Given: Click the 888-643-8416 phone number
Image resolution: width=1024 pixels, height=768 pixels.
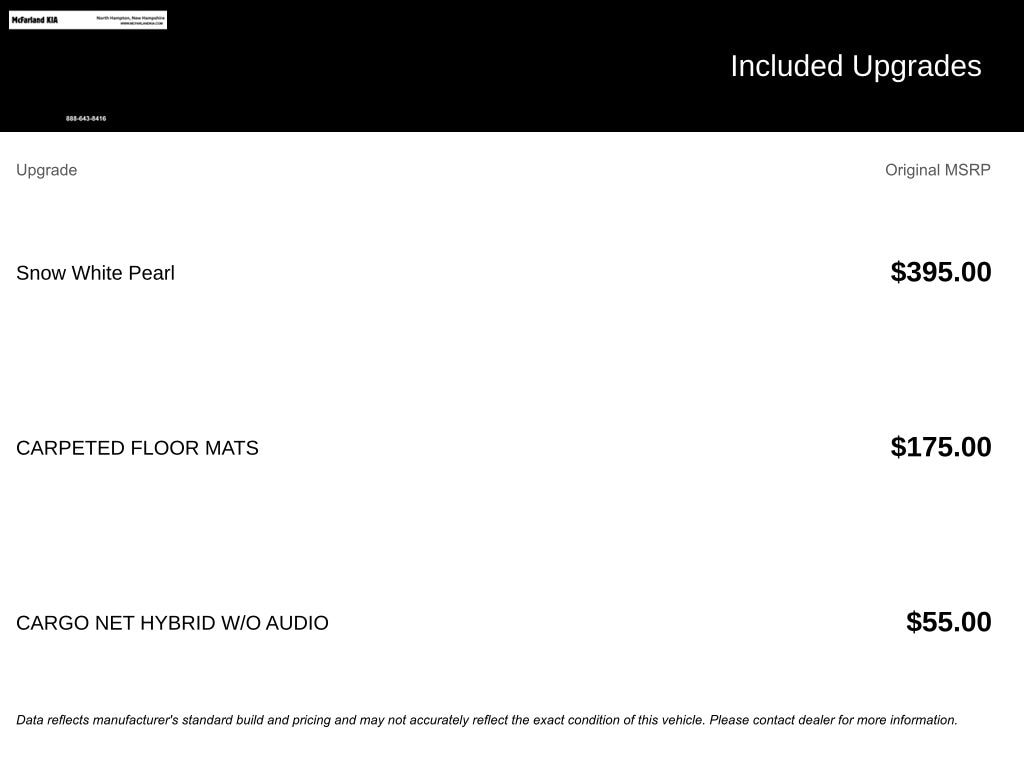Looking at the screenshot, I should (86, 119).
